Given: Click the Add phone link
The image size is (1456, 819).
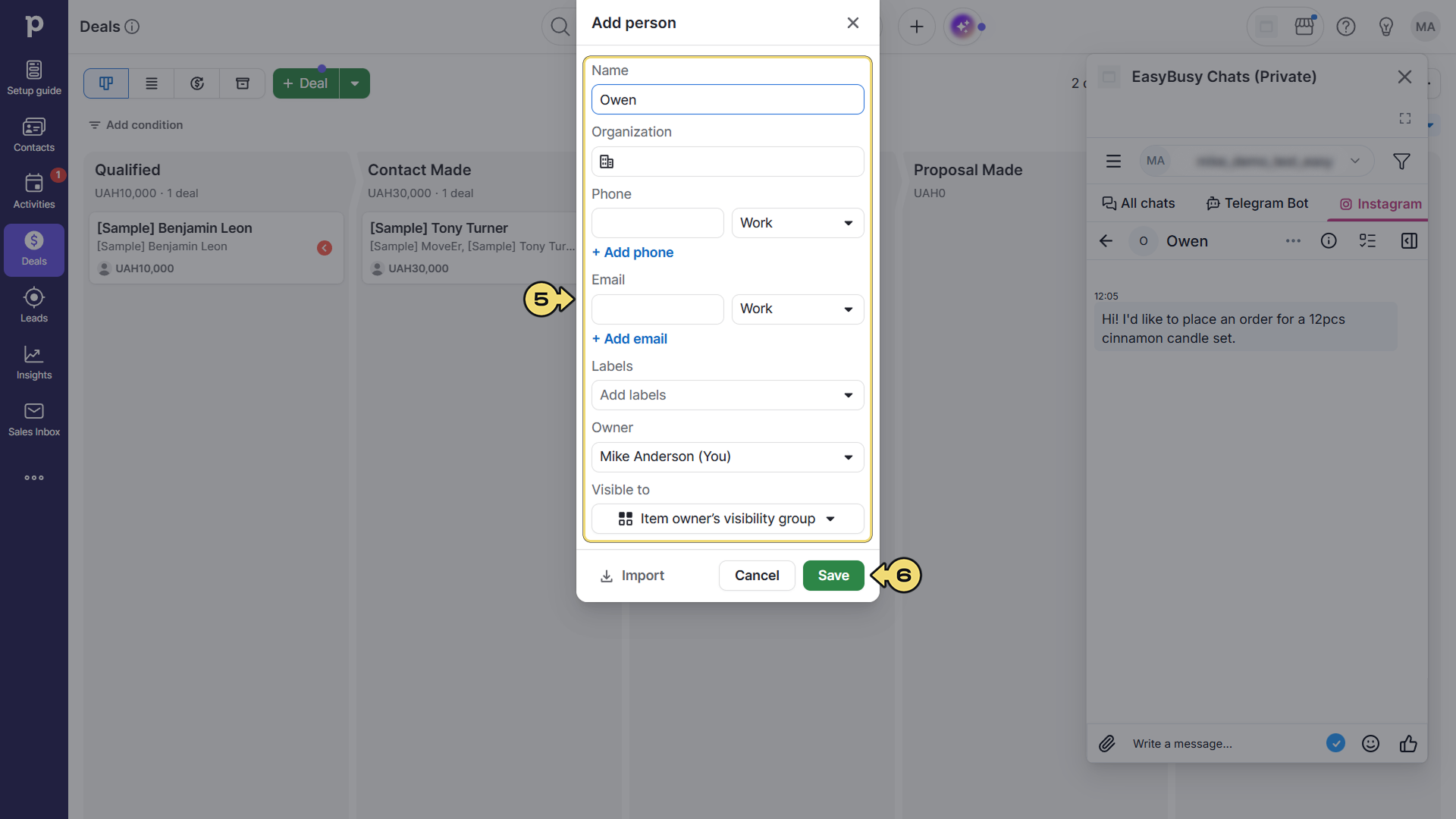Looking at the screenshot, I should [632, 253].
